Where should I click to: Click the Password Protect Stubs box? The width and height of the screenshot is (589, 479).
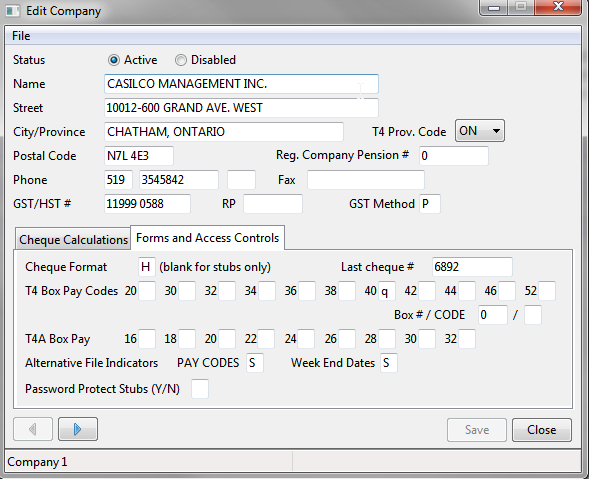pyautogui.click(x=200, y=388)
